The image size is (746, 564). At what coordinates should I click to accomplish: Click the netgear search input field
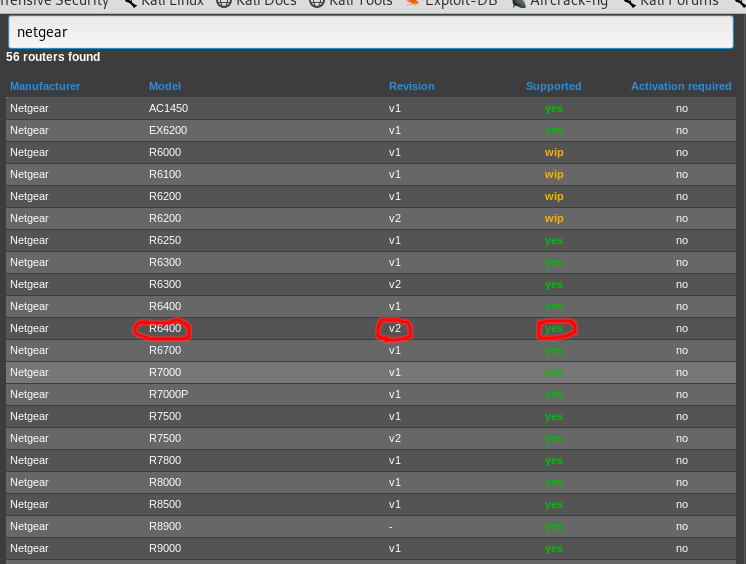coord(371,32)
